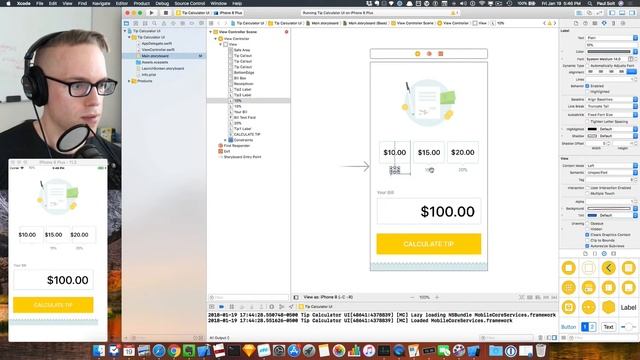This screenshot has width=640, height=360.
Task: Click the Exit dock icon above scene
Action: tap(440, 53)
